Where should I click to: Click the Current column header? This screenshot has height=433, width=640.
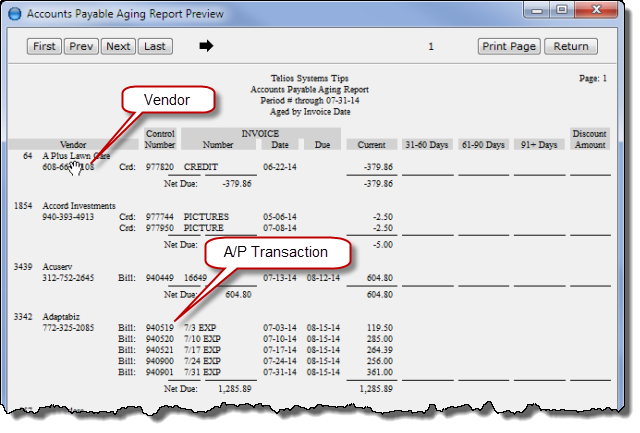click(x=371, y=145)
